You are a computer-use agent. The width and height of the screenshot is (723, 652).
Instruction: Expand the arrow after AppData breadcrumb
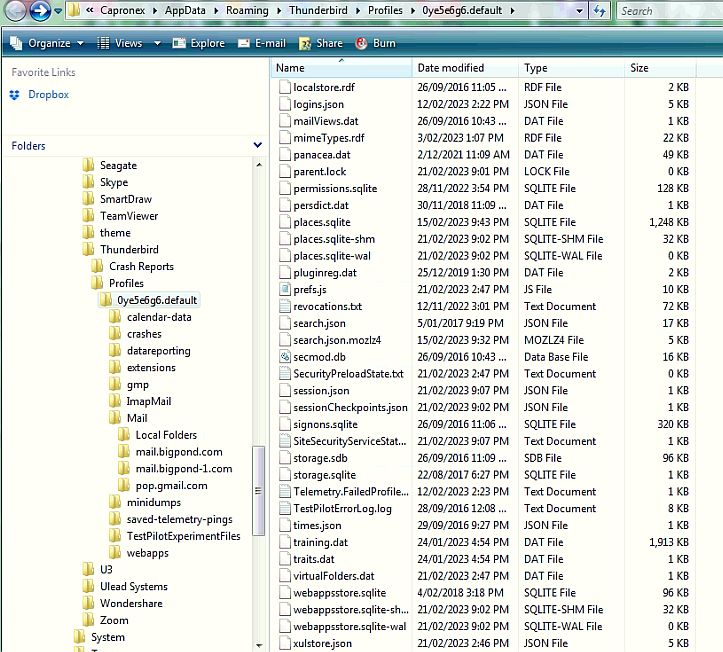pyautogui.click(x=215, y=11)
